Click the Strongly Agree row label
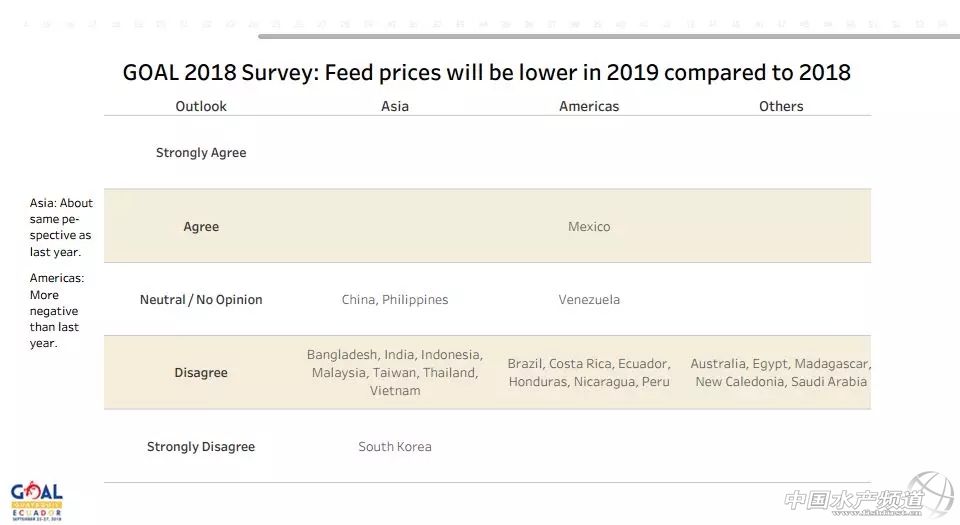Image resolution: width=960 pixels, height=525 pixels. click(201, 153)
